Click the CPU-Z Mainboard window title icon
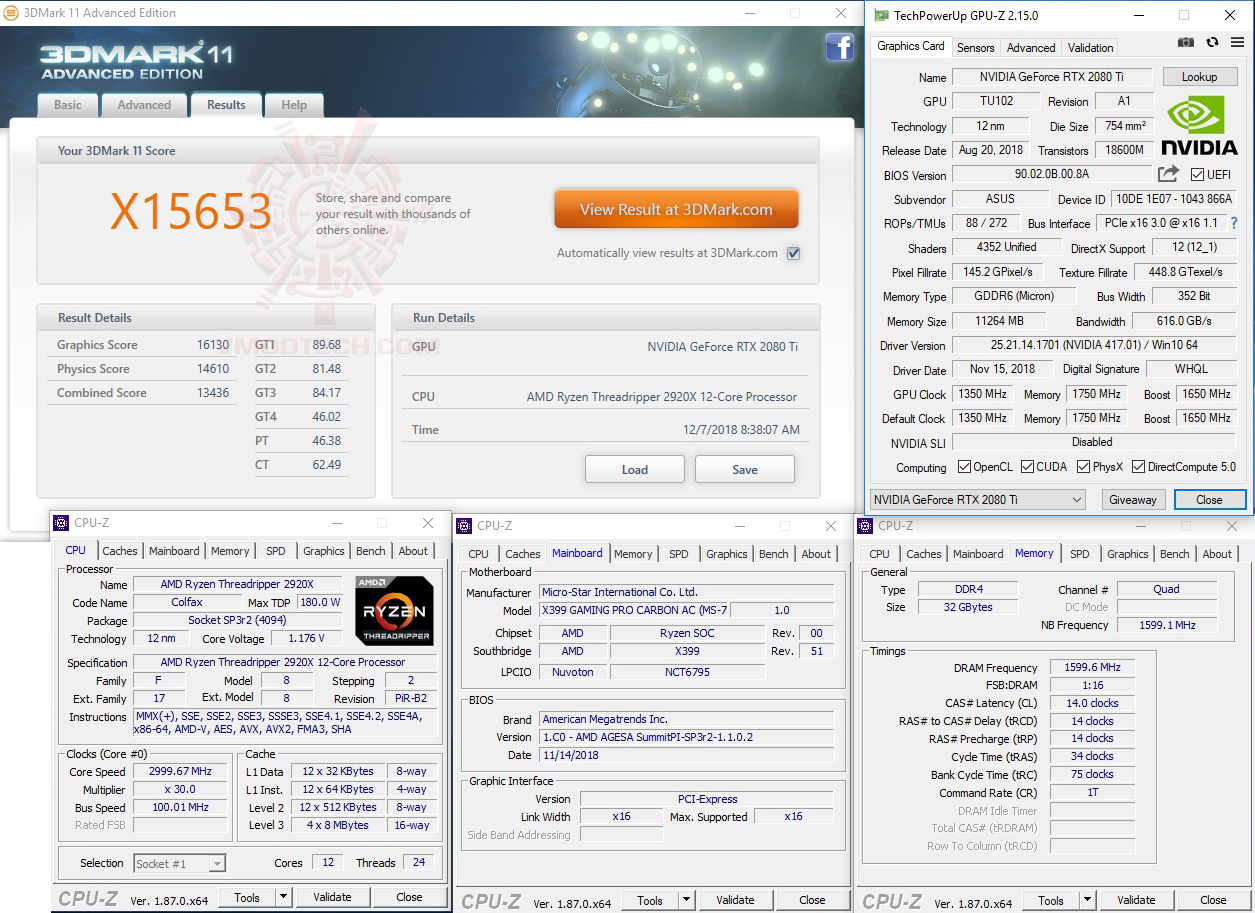Image resolution: width=1255 pixels, height=913 pixels. (465, 526)
